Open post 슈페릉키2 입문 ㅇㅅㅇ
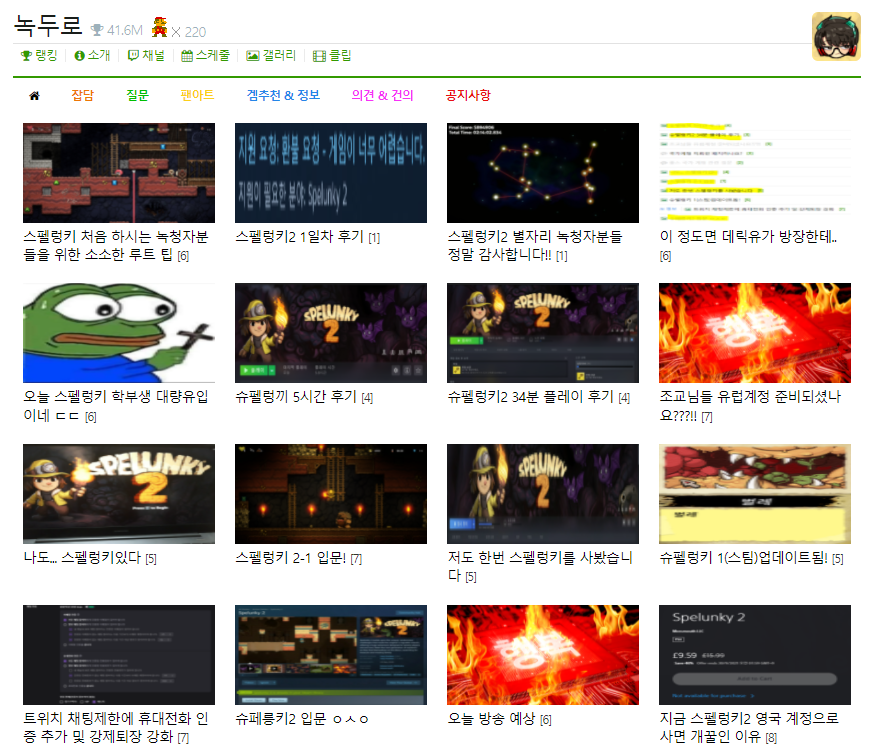Screen dimensions: 873x756 point(301,719)
